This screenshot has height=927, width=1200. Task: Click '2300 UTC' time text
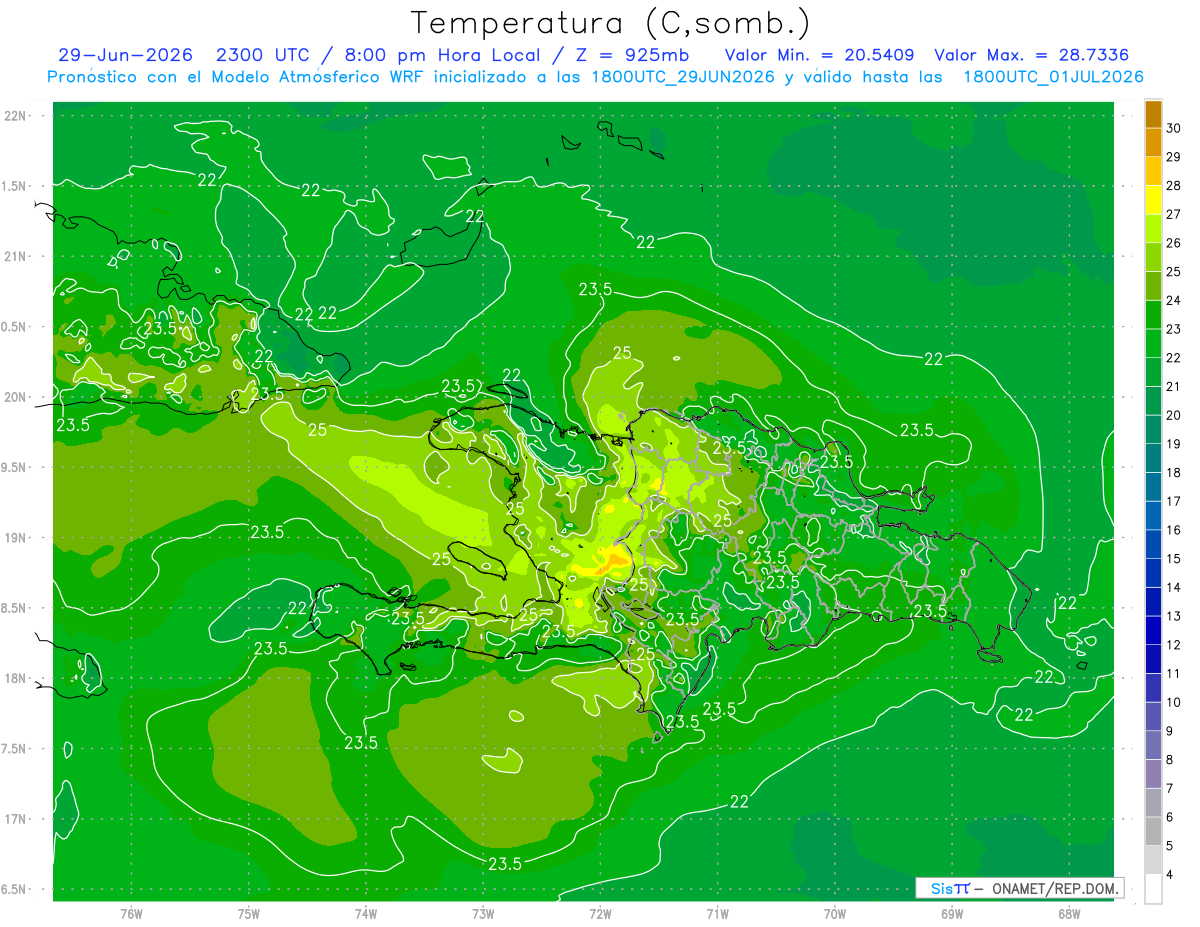[x=263, y=56]
